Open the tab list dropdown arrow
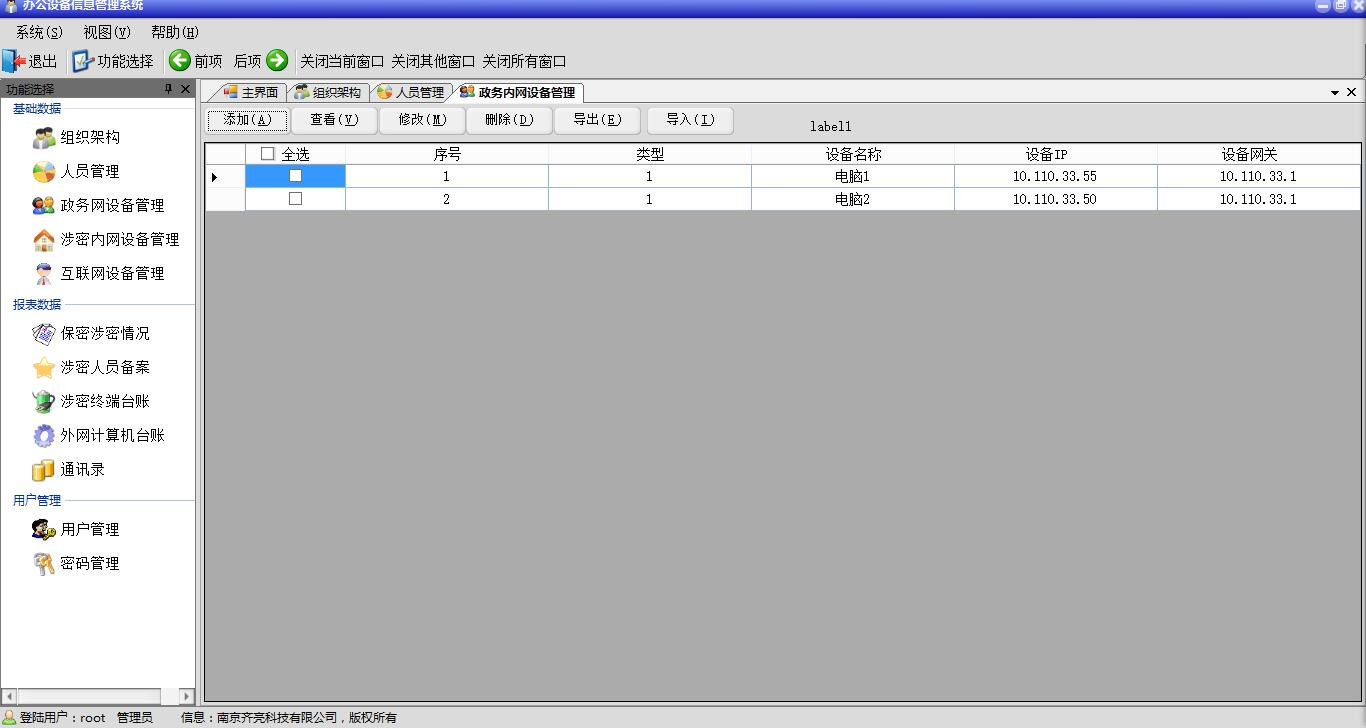The width and height of the screenshot is (1366, 728). (x=1334, y=93)
